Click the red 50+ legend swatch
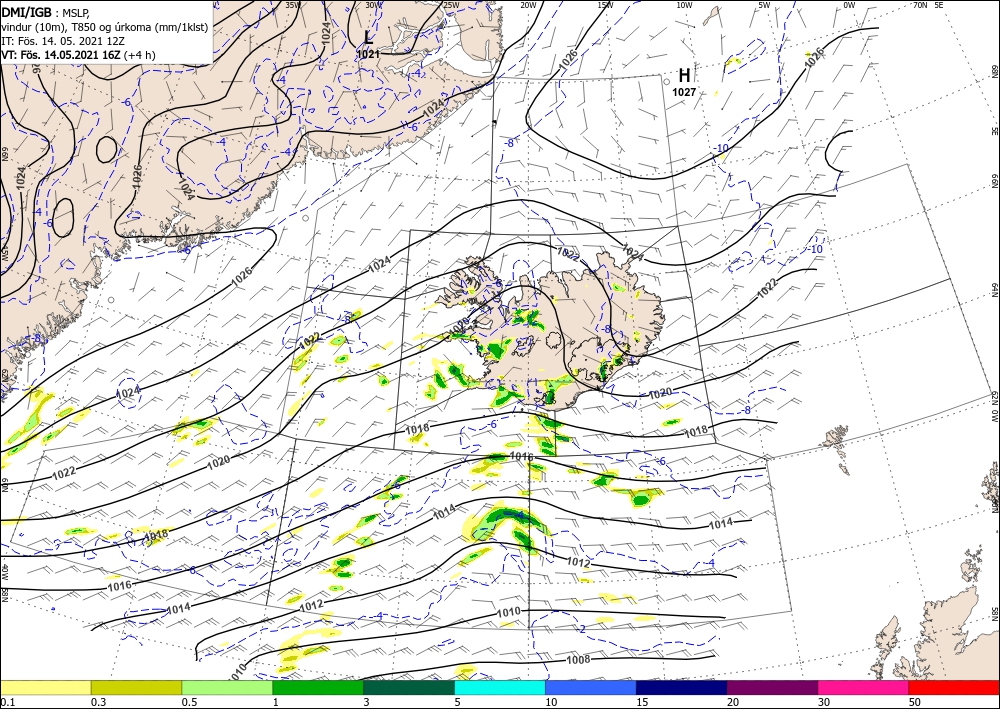This screenshot has width=1000, height=709. pyautogui.click(x=954, y=687)
